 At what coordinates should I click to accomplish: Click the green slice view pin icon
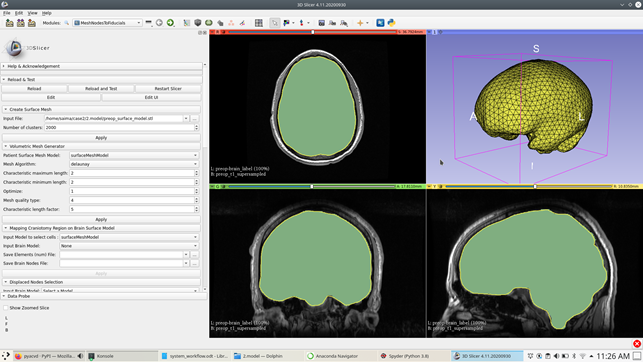coord(212,187)
